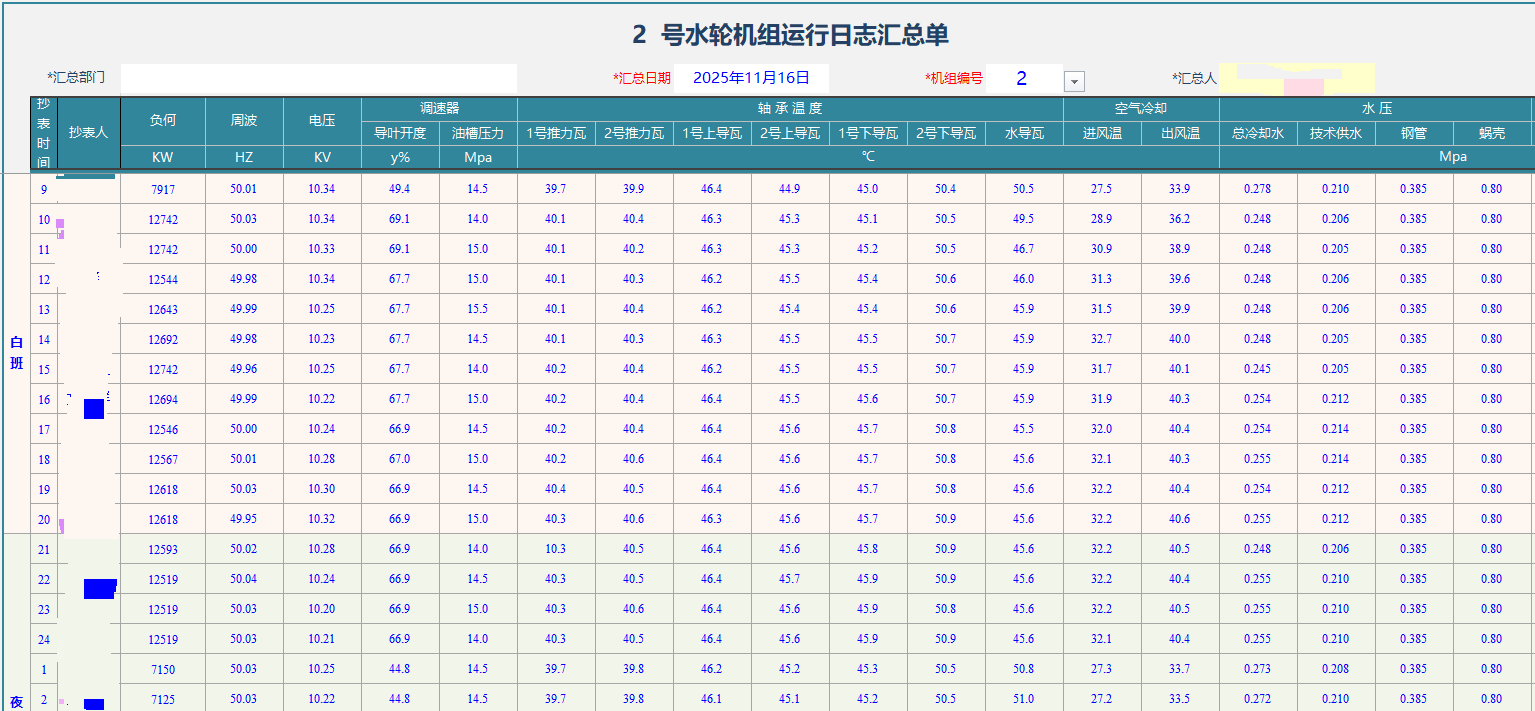The height and width of the screenshot is (711, 1535).
Task: Click the 电压 column header
Action: [322, 121]
